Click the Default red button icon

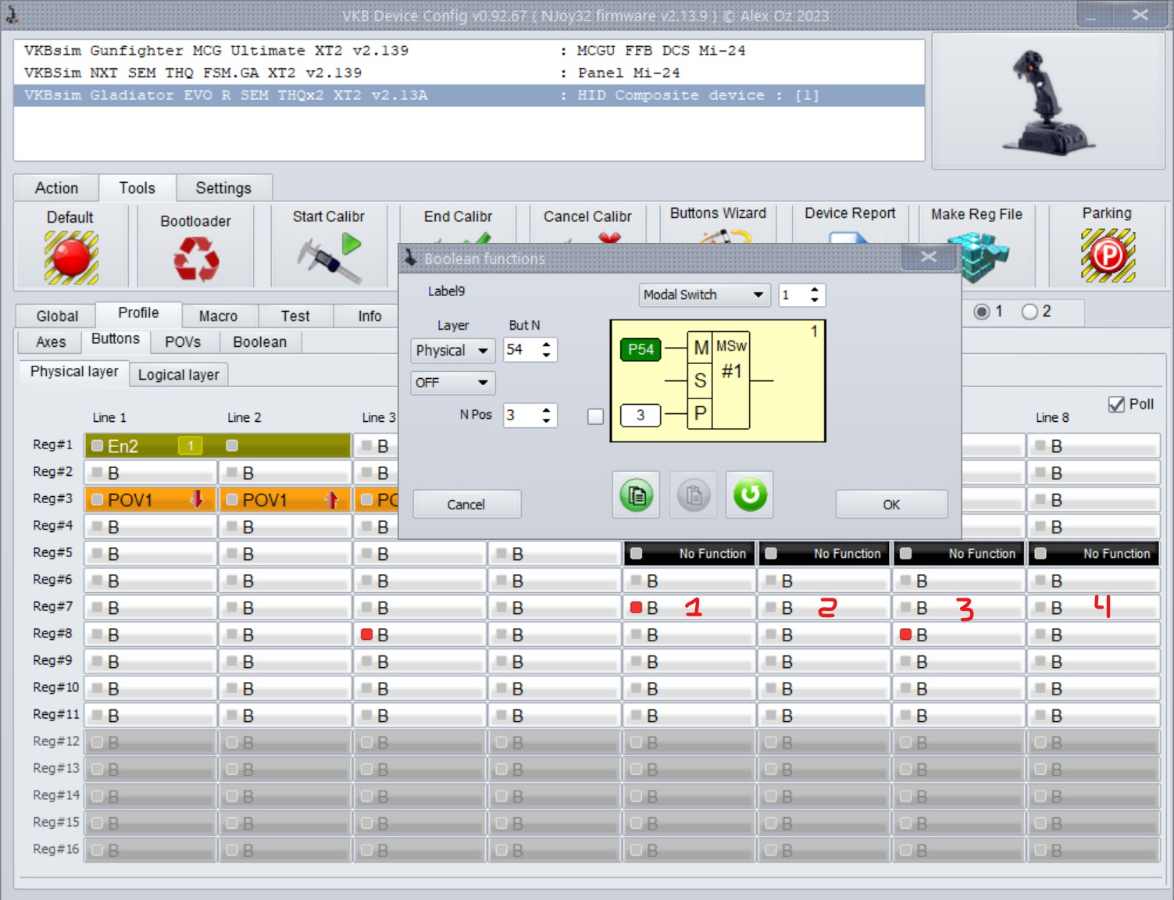pyautogui.click(x=70, y=257)
